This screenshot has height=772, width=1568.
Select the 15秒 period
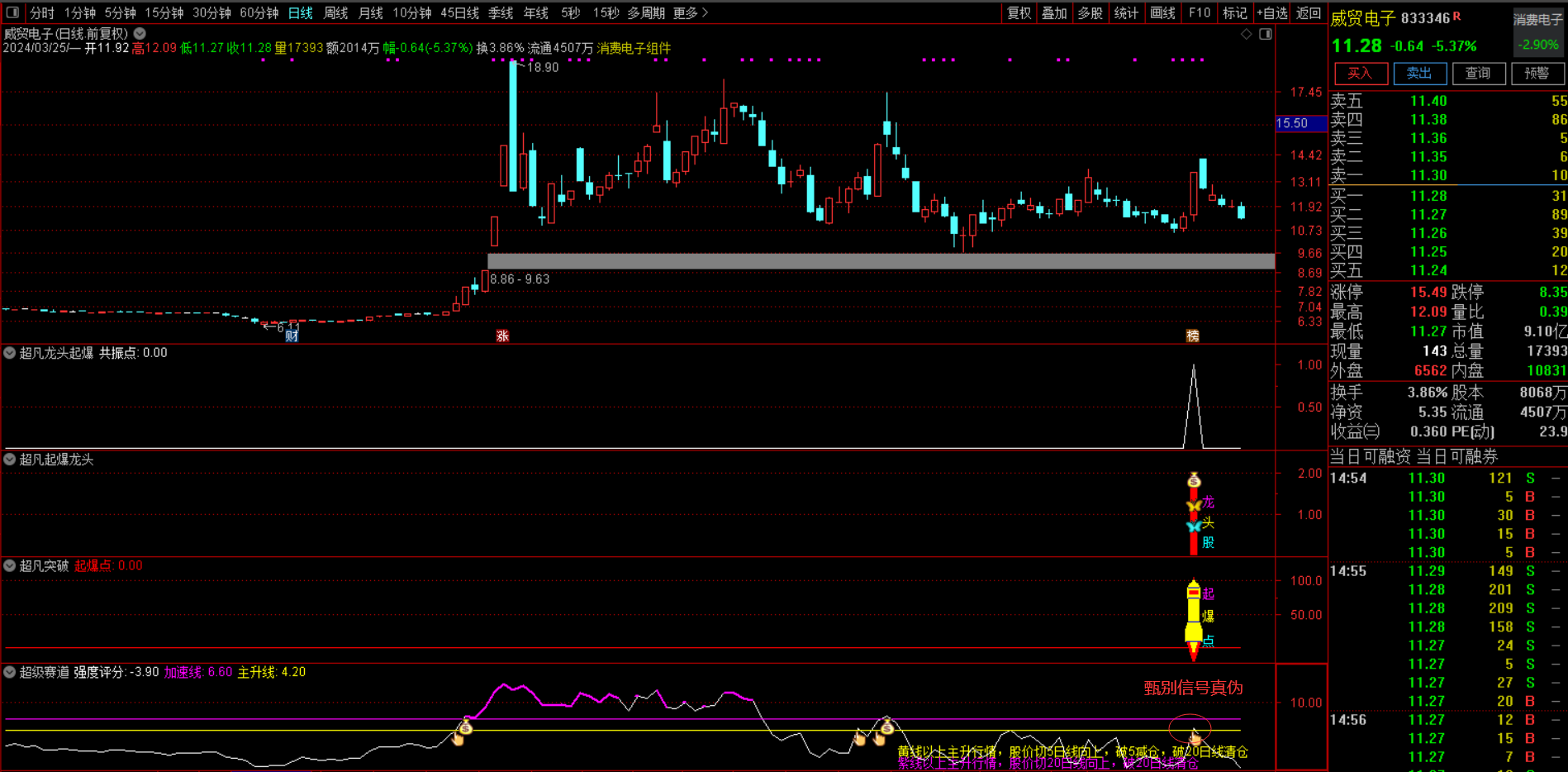click(606, 13)
